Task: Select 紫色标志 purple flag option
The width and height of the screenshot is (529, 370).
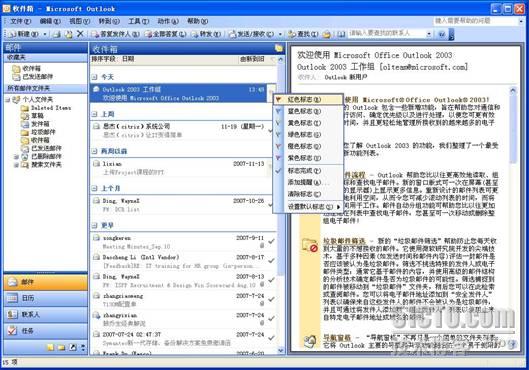Action: point(308,158)
